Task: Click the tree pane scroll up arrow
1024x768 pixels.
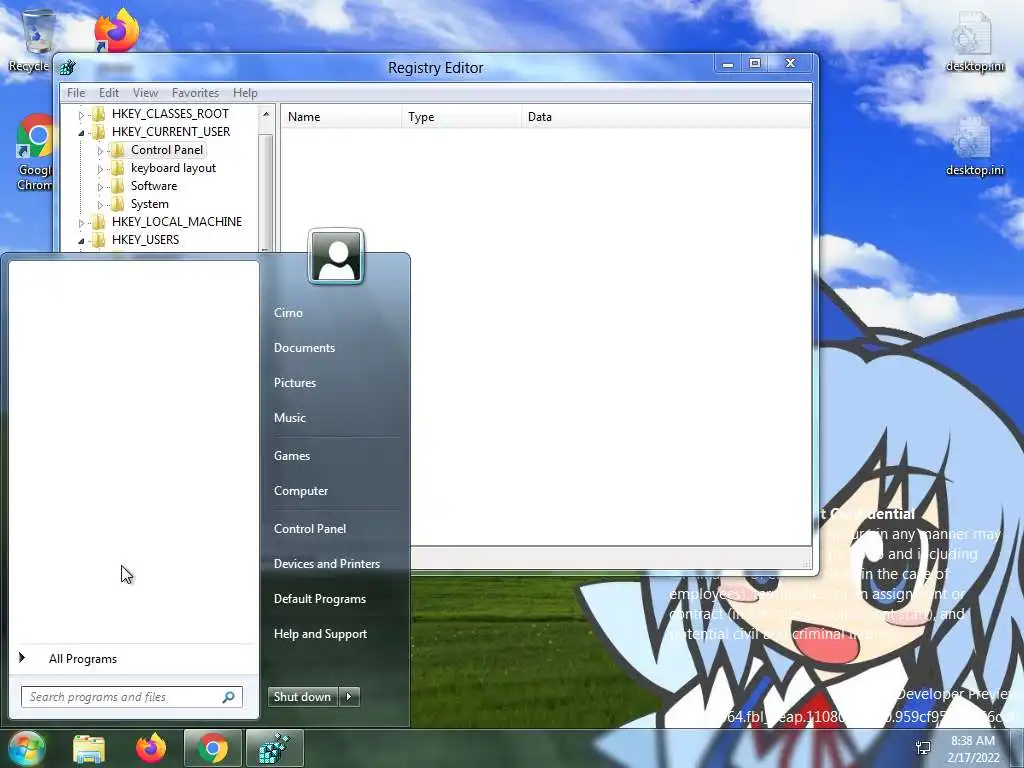Action: pyautogui.click(x=266, y=114)
